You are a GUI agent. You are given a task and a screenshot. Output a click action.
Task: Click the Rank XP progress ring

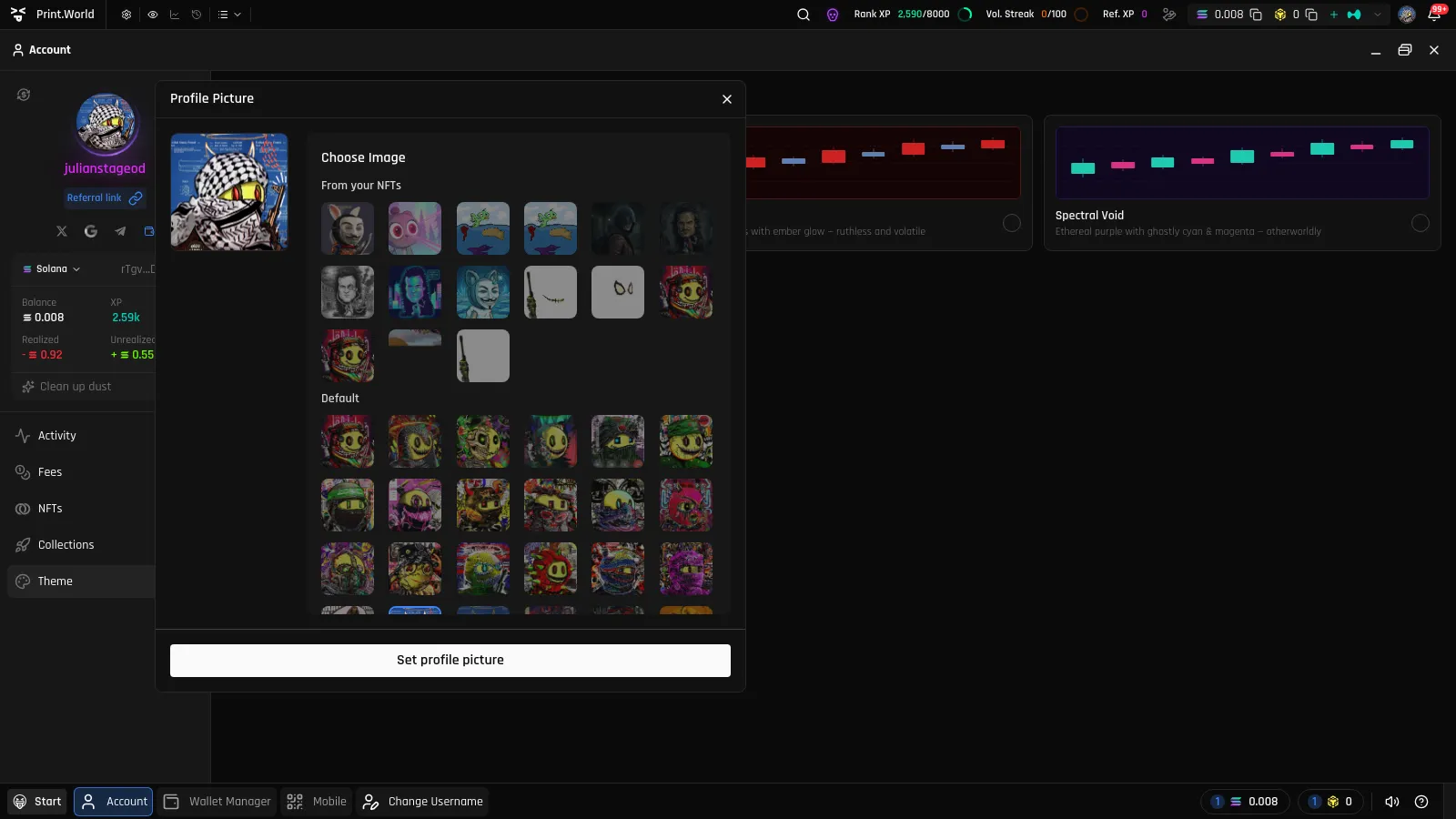coord(966,15)
